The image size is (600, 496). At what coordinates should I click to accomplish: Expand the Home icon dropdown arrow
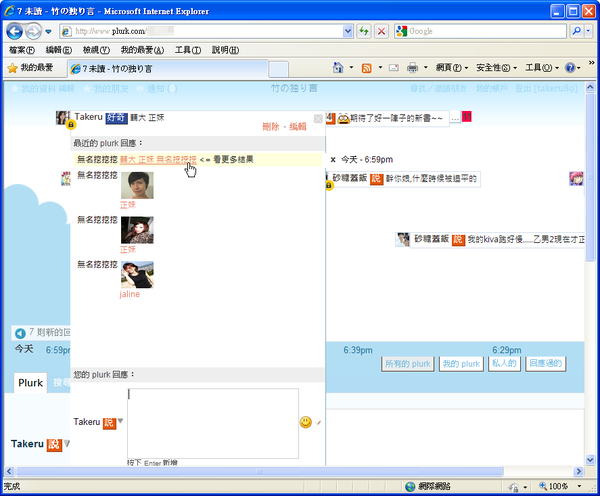(x=351, y=68)
